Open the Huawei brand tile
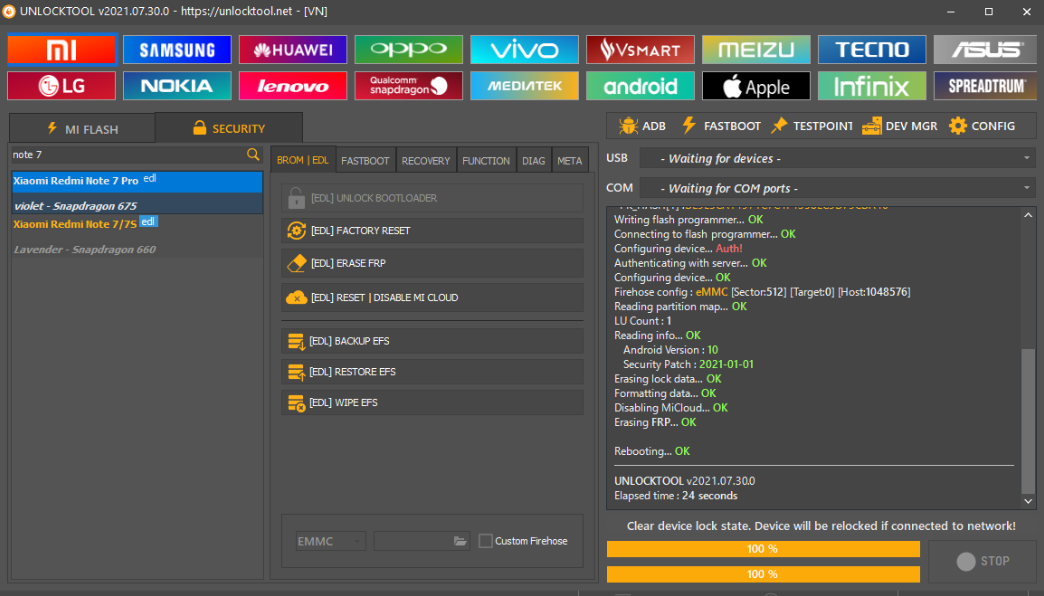 pos(293,49)
